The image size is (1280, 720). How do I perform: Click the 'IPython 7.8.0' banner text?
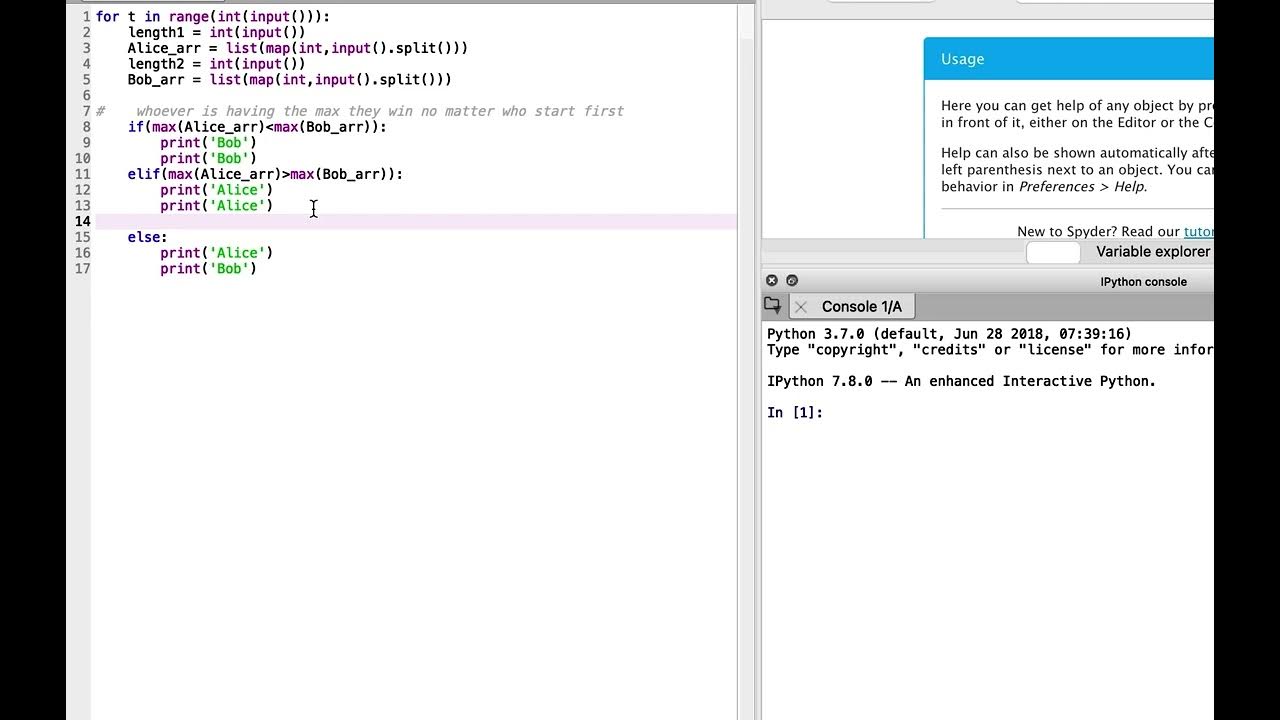[x=961, y=382]
